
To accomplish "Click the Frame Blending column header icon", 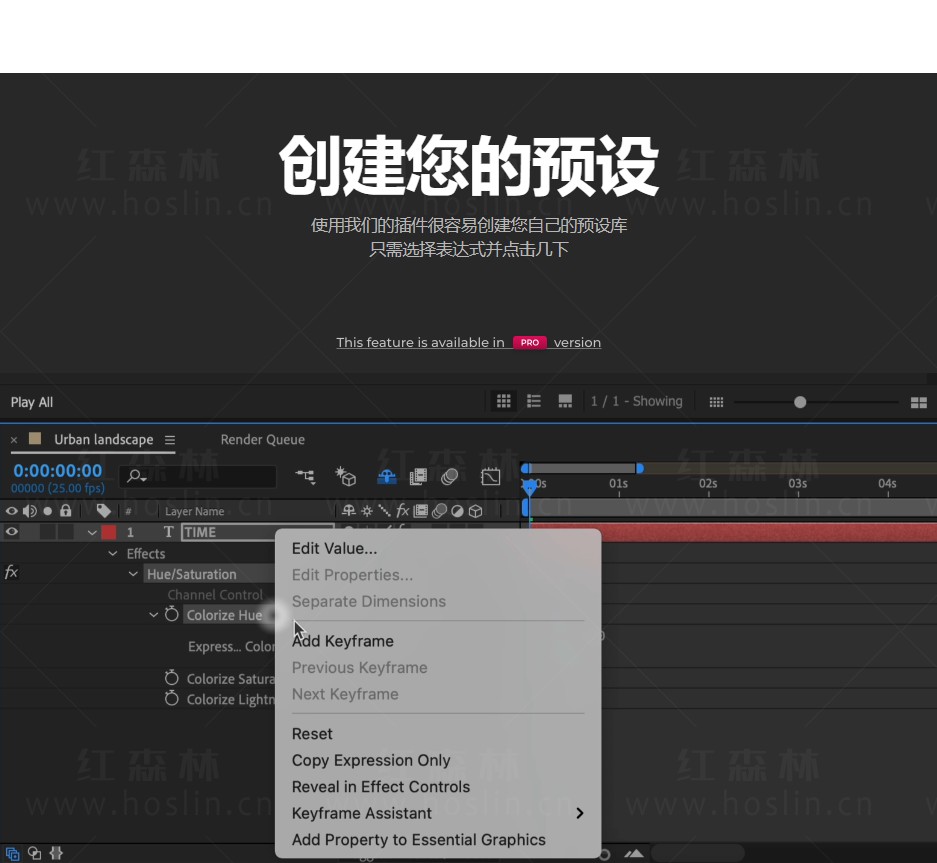I will pyautogui.click(x=421, y=511).
